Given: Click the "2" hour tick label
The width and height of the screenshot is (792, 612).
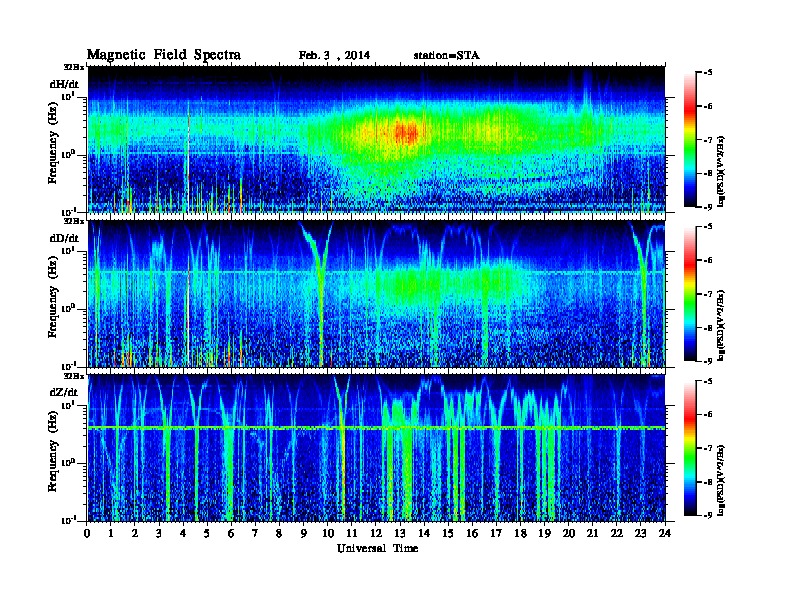Looking at the screenshot, I should (135, 533).
